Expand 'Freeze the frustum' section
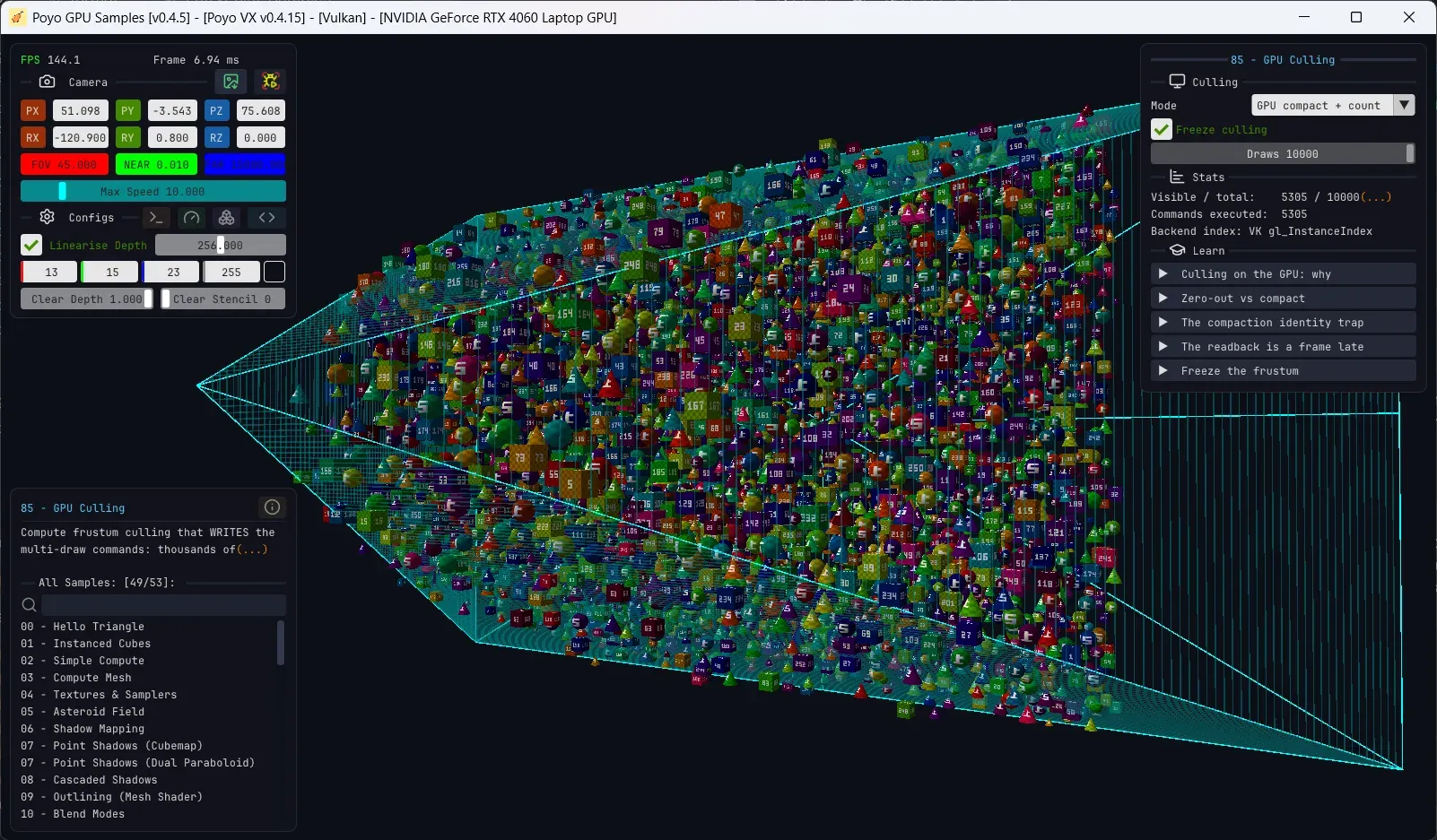Viewport: 1437px width, 840px height. [x=1283, y=370]
